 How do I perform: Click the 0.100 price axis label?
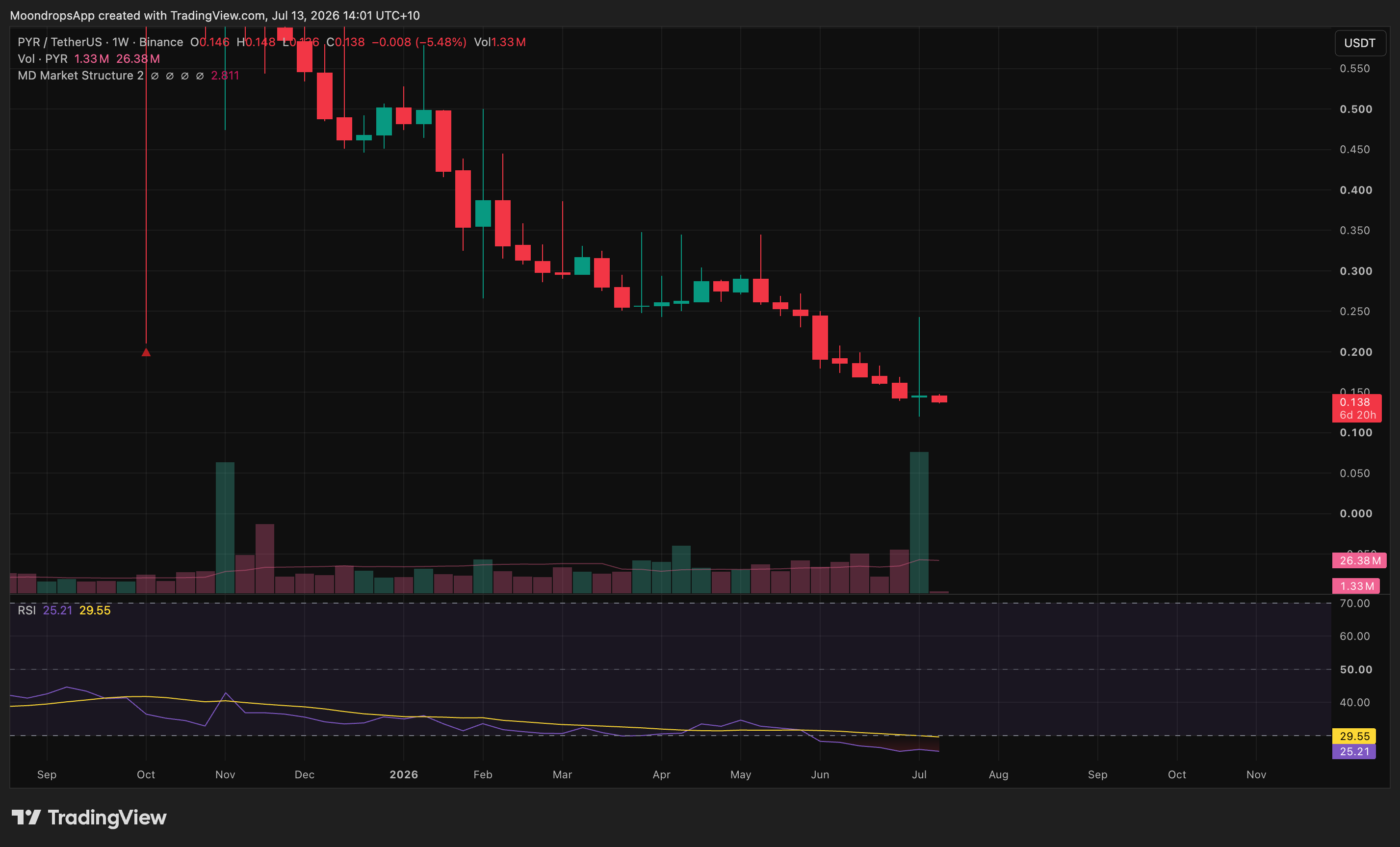click(x=1356, y=433)
